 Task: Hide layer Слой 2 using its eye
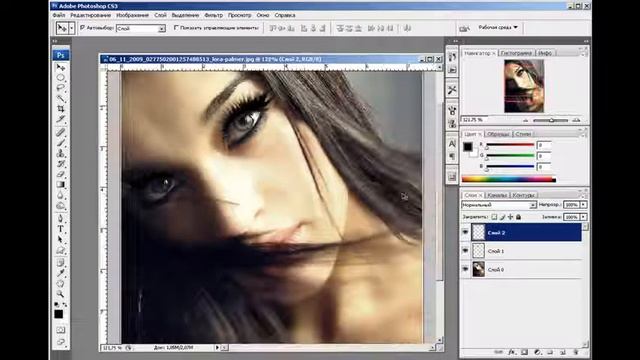[465, 232]
